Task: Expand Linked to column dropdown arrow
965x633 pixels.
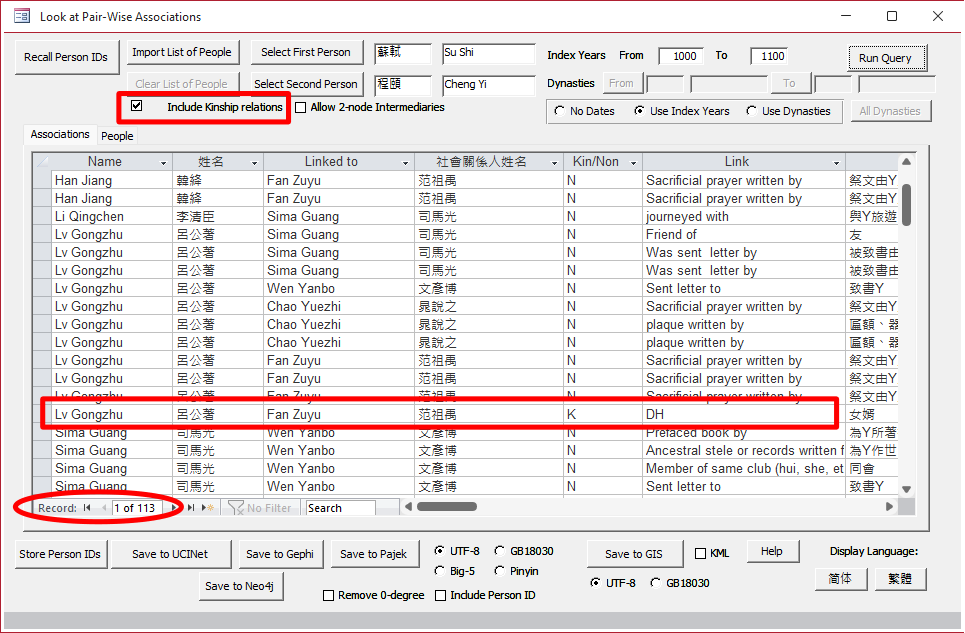Action: tap(405, 162)
